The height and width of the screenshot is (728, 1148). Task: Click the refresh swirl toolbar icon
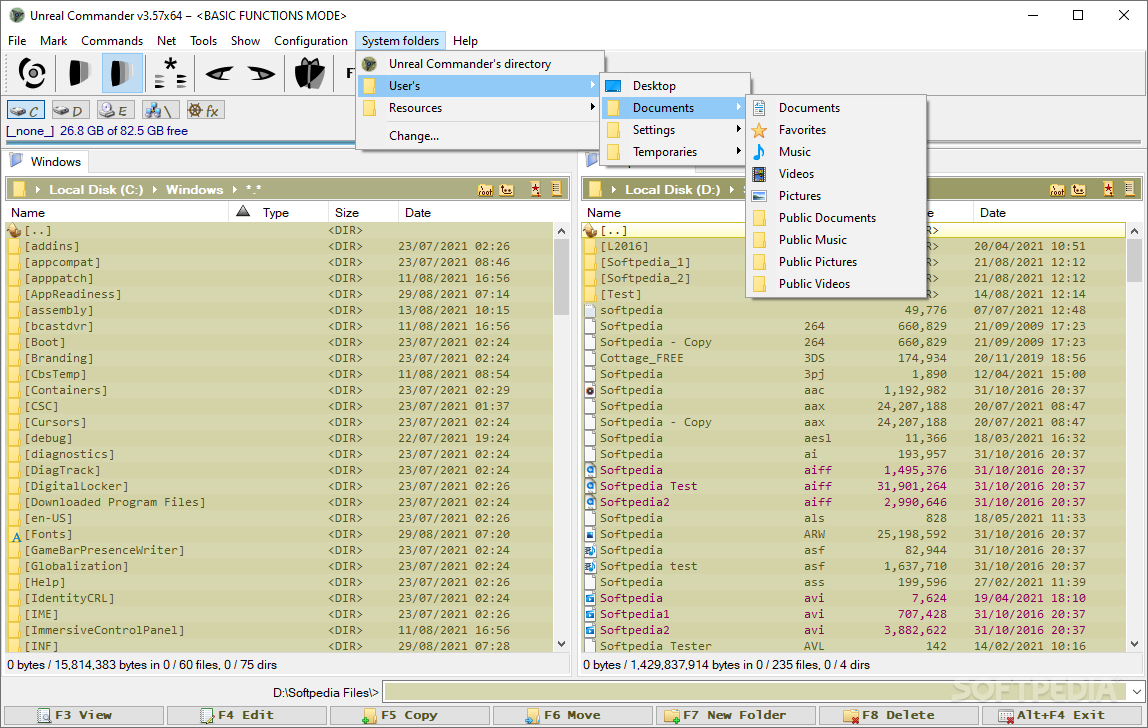pyautogui.click(x=32, y=73)
